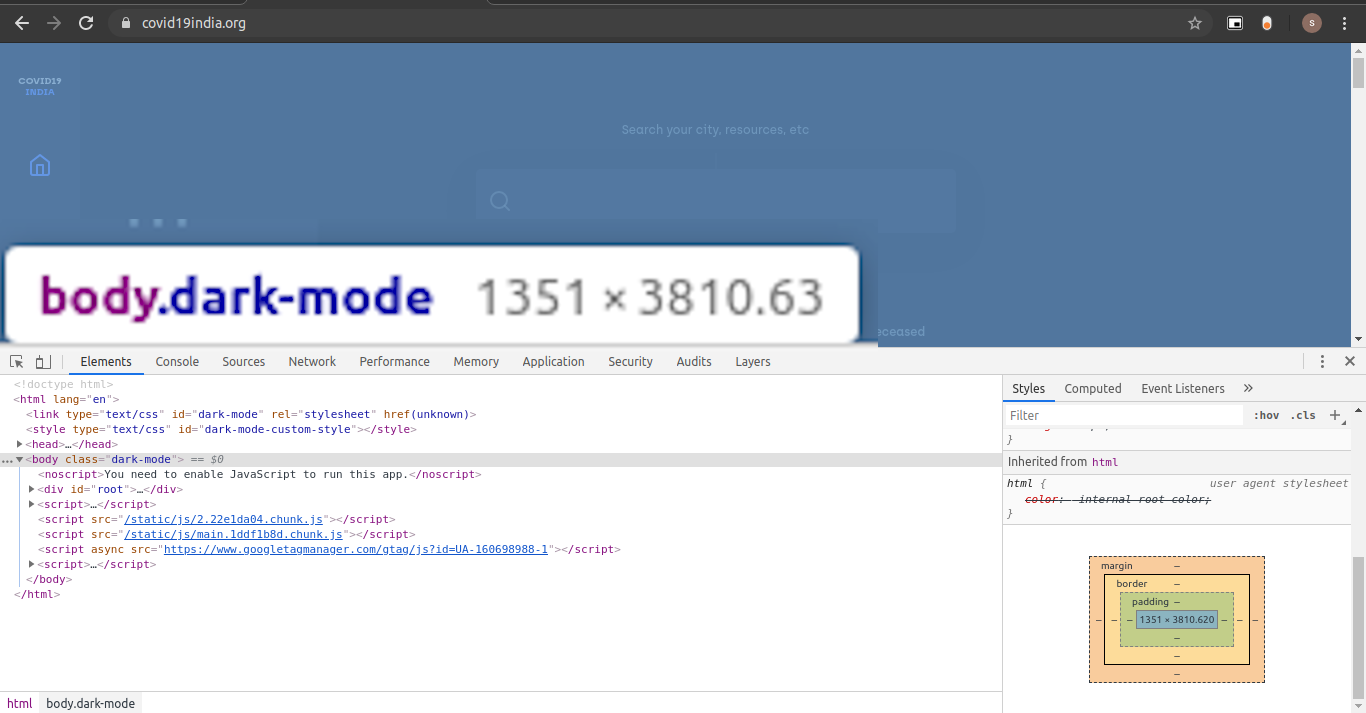Select the Computed sub-tab
This screenshot has height=713, width=1366.
pos(1093,388)
